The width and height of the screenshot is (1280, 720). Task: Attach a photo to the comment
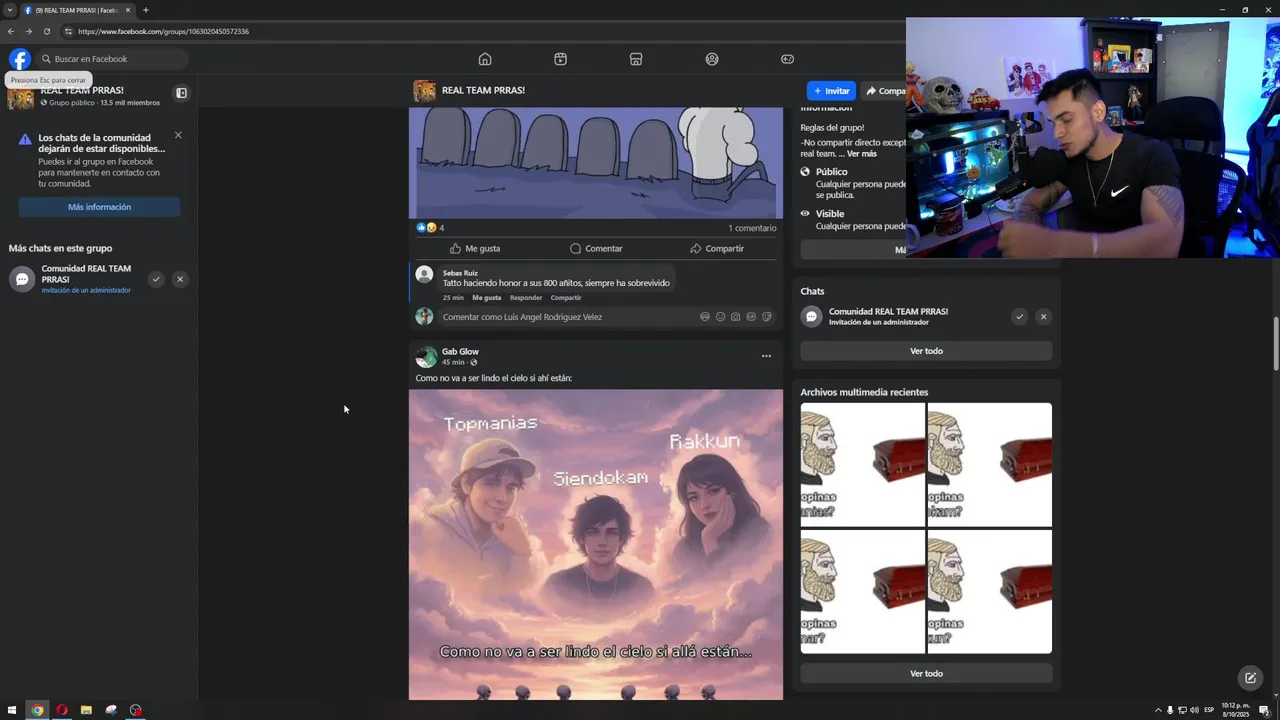coord(735,317)
